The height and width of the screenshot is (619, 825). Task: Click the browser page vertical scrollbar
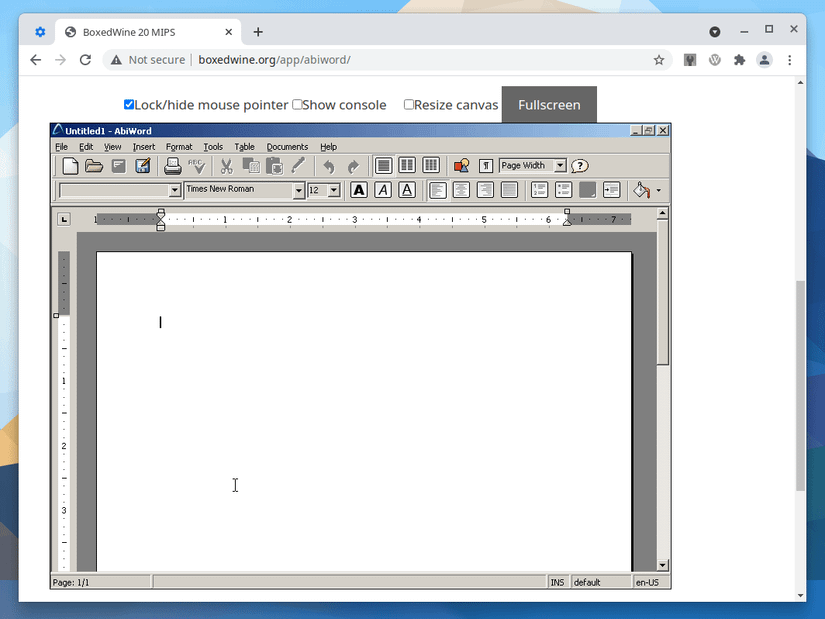pos(800,386)
